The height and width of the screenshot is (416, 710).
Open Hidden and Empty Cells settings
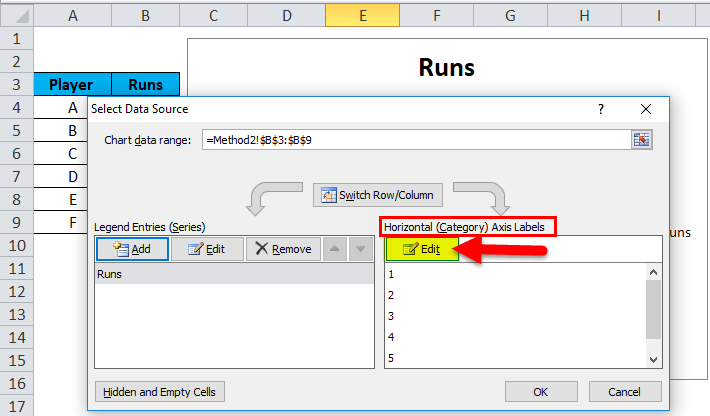[x=159, y=392]
